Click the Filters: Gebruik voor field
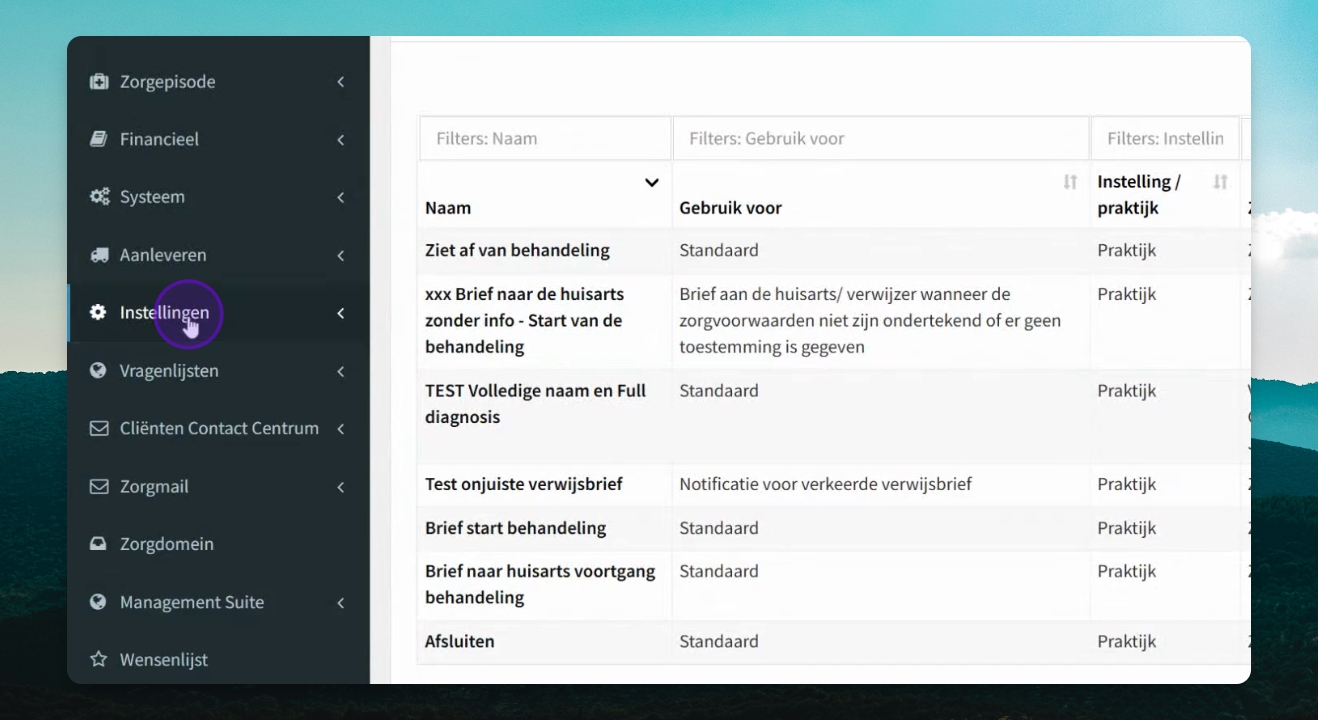Image resolution: width=1318 pixels, height=720 pixels. coord(881,139)
